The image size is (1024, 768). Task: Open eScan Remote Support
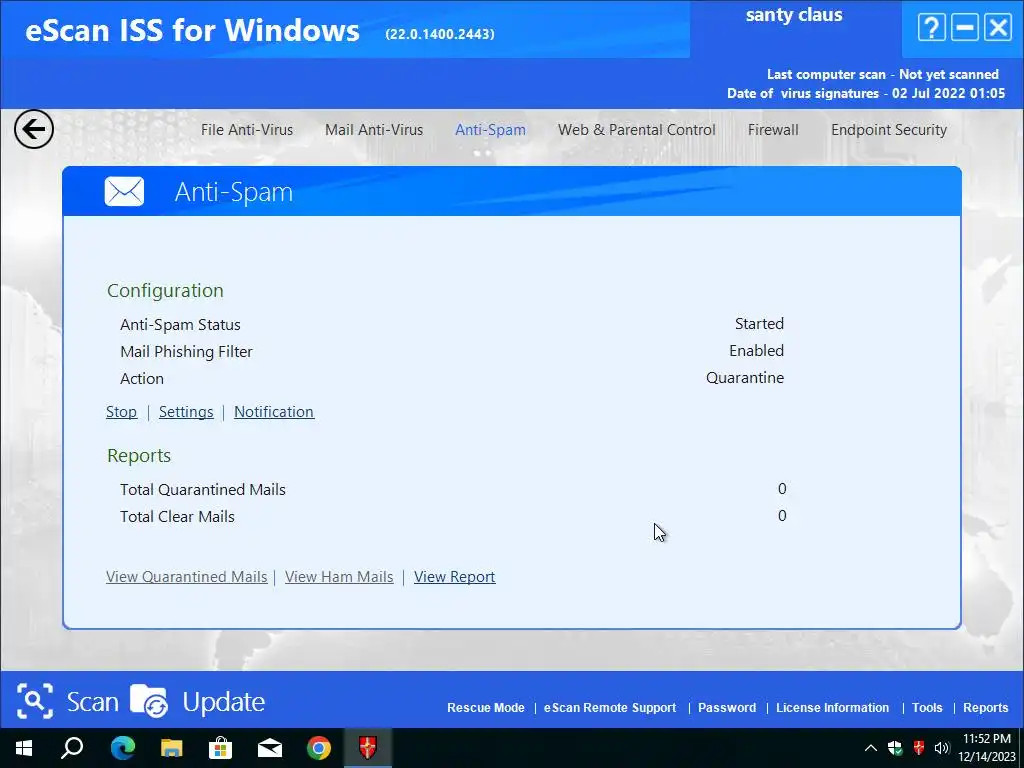coord(610,708)
